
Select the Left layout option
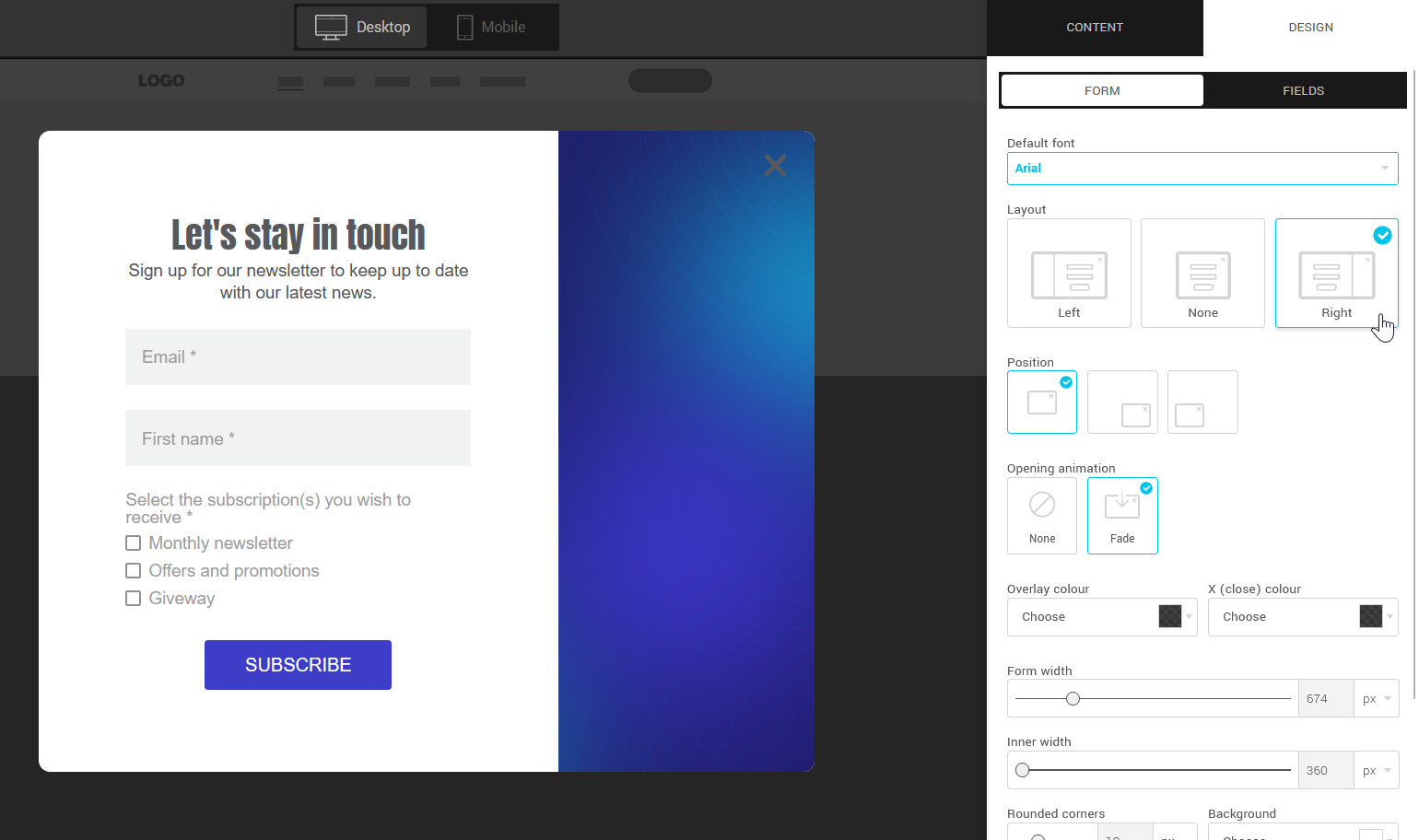point(1069,273)
